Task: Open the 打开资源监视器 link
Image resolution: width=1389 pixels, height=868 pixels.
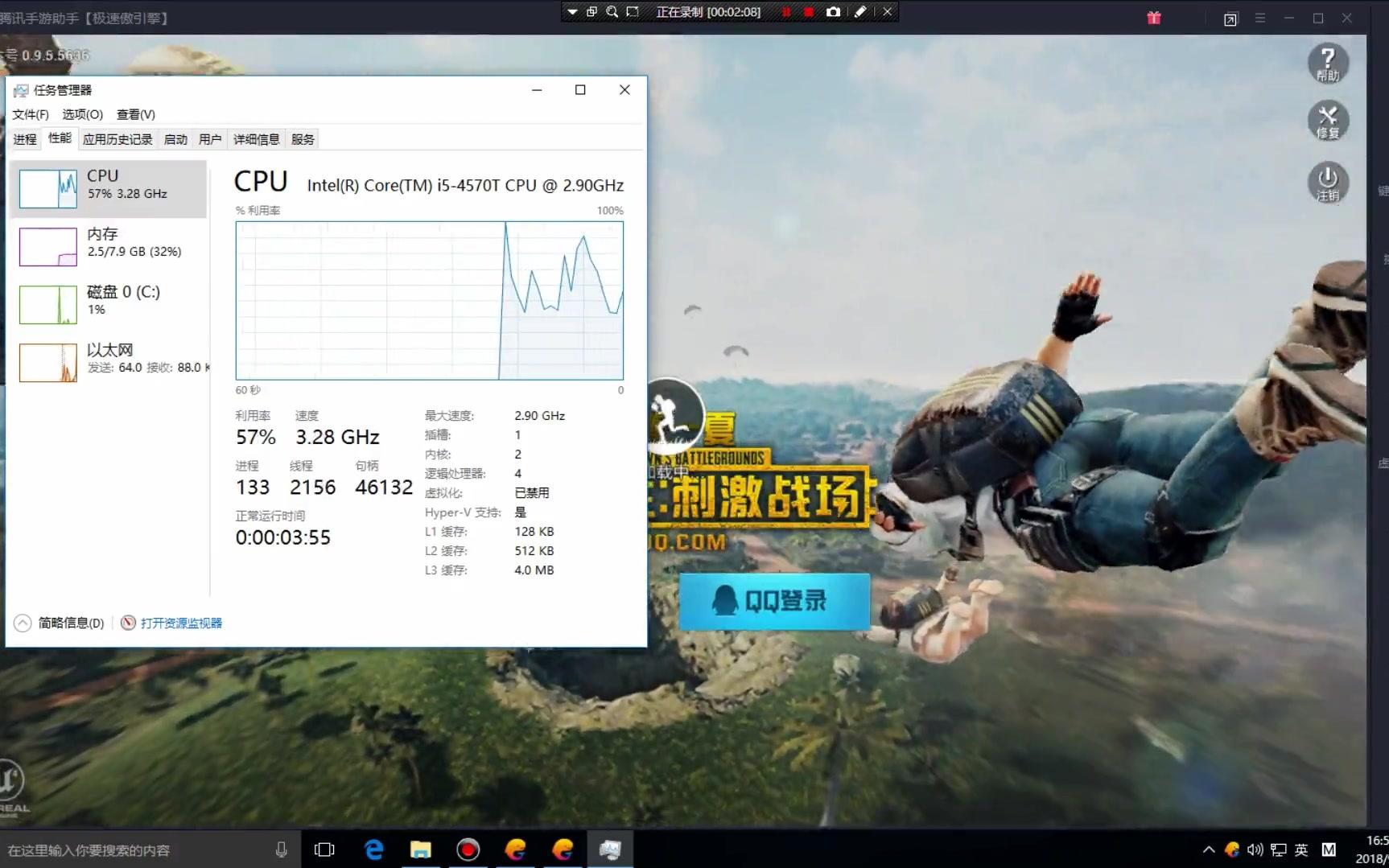Action: 181,623
